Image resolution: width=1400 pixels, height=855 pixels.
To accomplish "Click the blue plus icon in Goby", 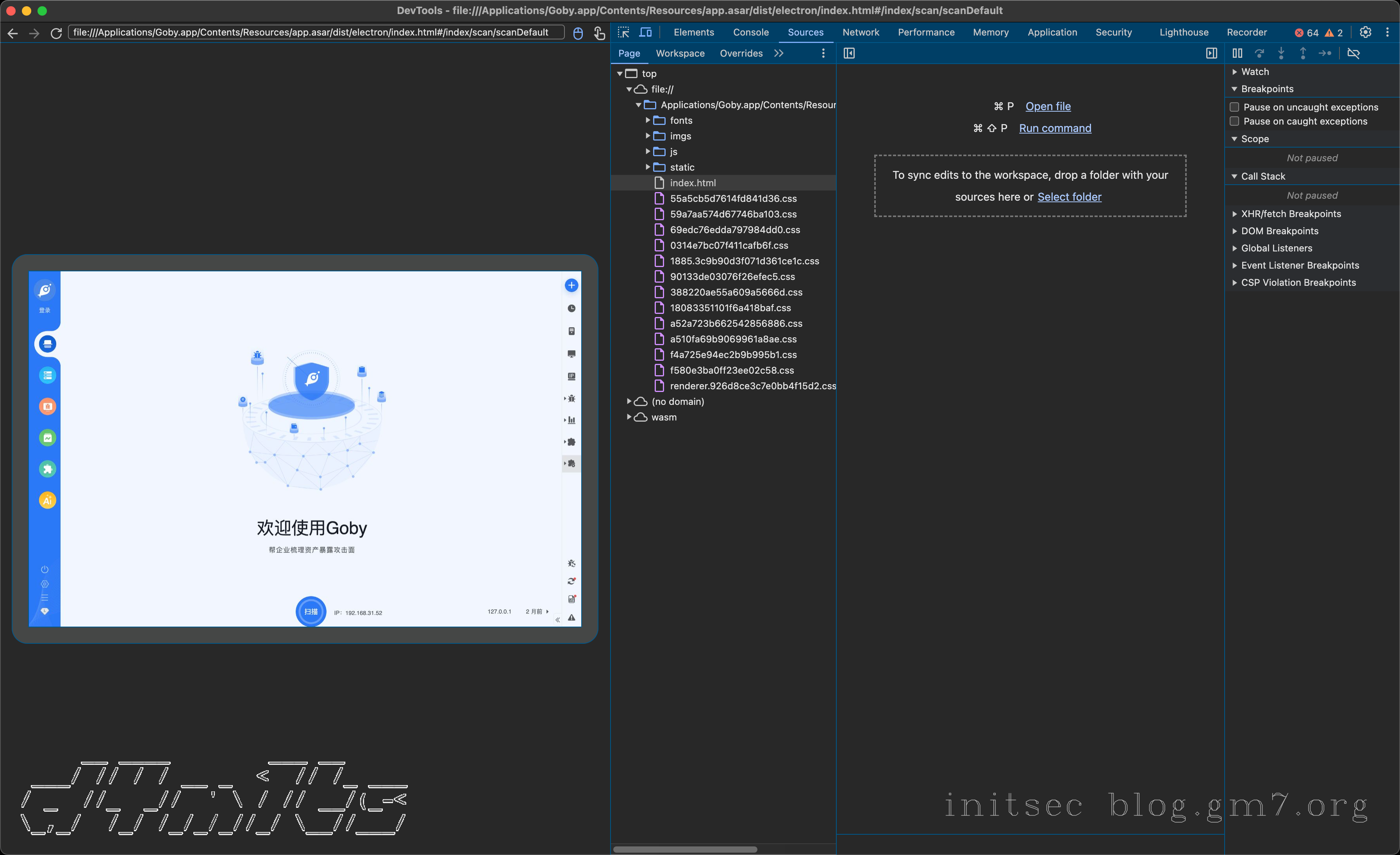I will 571,285.
